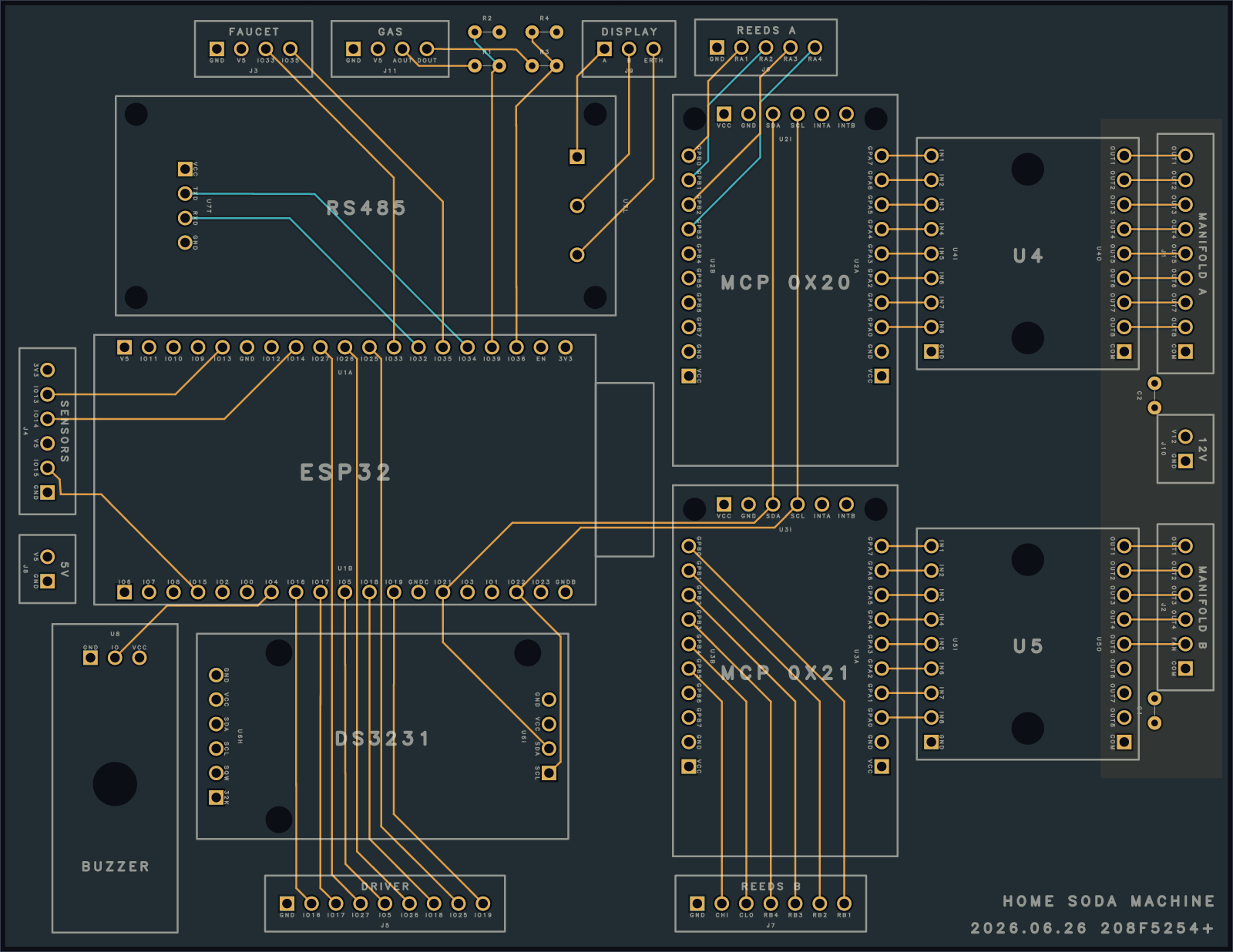Select the IO27 pad on DRIVER connector
Image resolution: width=1233 pixels, height=952 pixels.
pyautogui.click(x=361, y=903)
